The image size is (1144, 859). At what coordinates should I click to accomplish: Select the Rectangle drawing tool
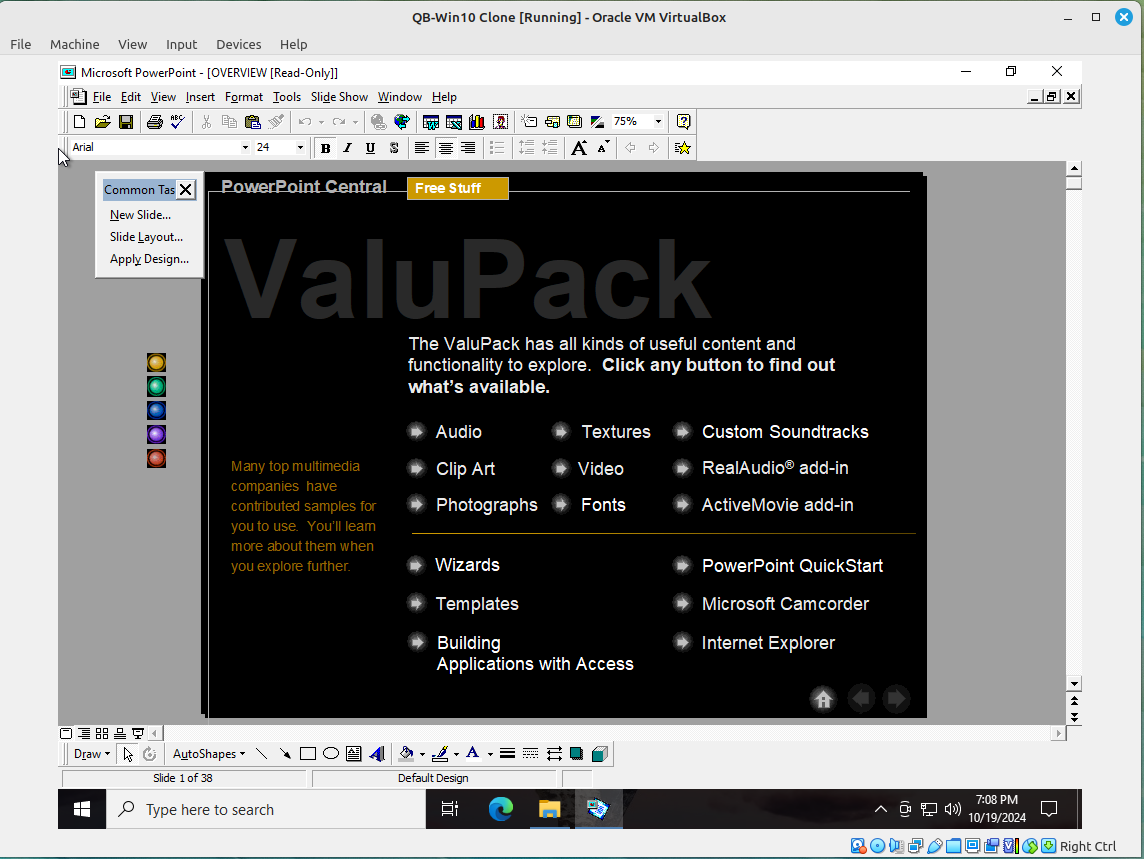(x=308, y=754)
